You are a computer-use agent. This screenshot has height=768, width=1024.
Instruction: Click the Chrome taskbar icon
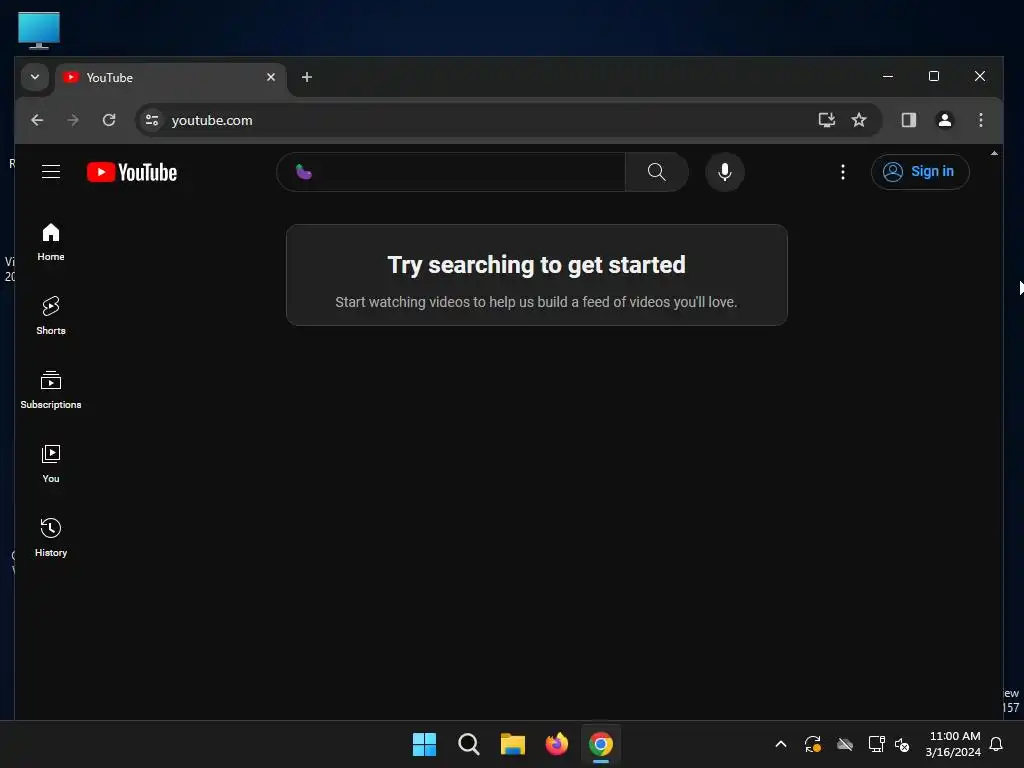click(x=601, y=744)
